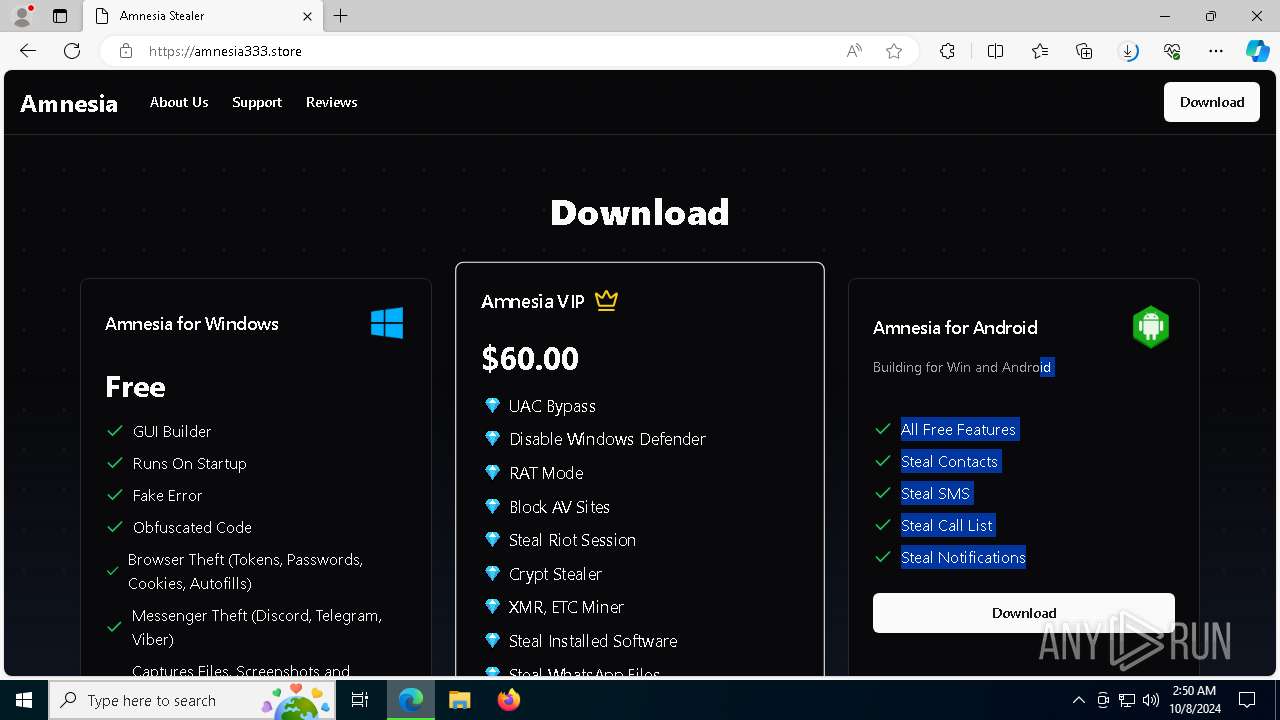Open Browser essentials heart icon

tap(1172, 51)
